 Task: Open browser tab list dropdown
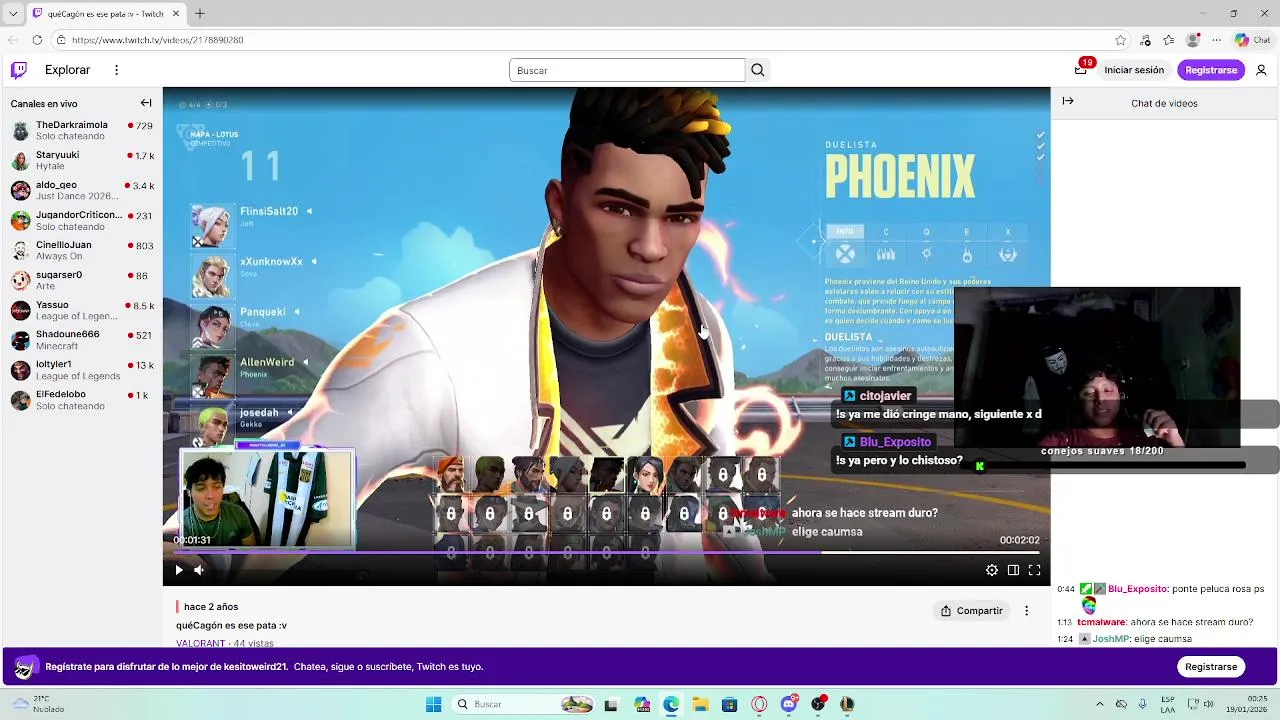click(x=13, y=14)
